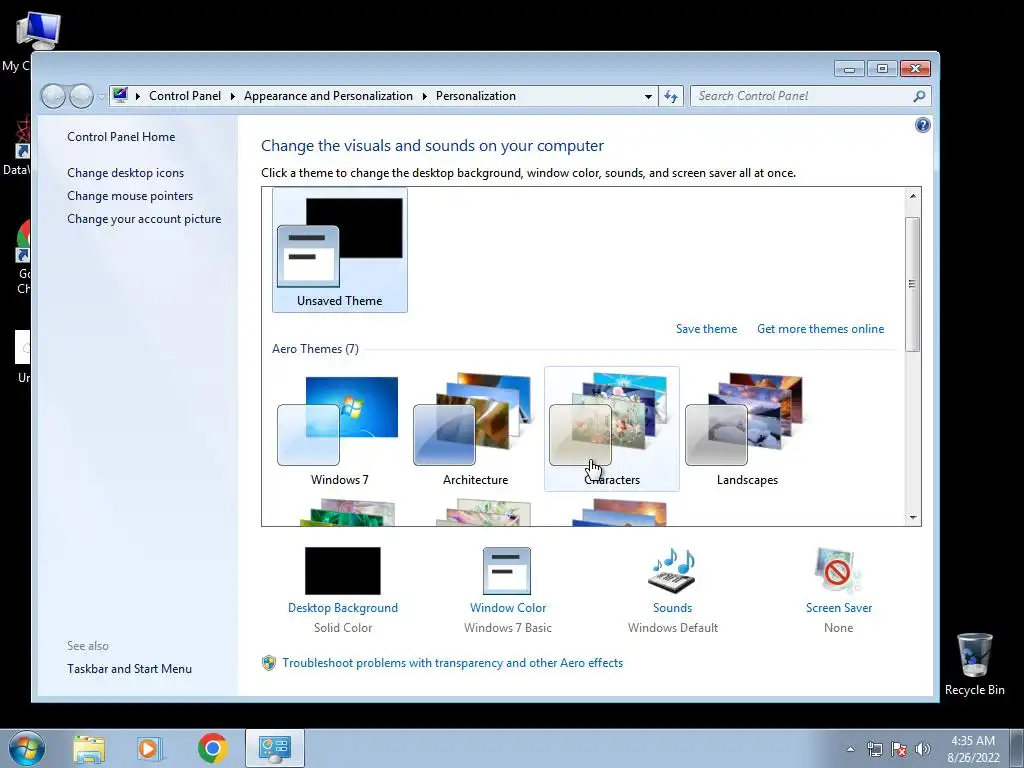Viewport: 1024px width, 768px height.
Task: Click the Back navigation button
Action: click(54, 97)
